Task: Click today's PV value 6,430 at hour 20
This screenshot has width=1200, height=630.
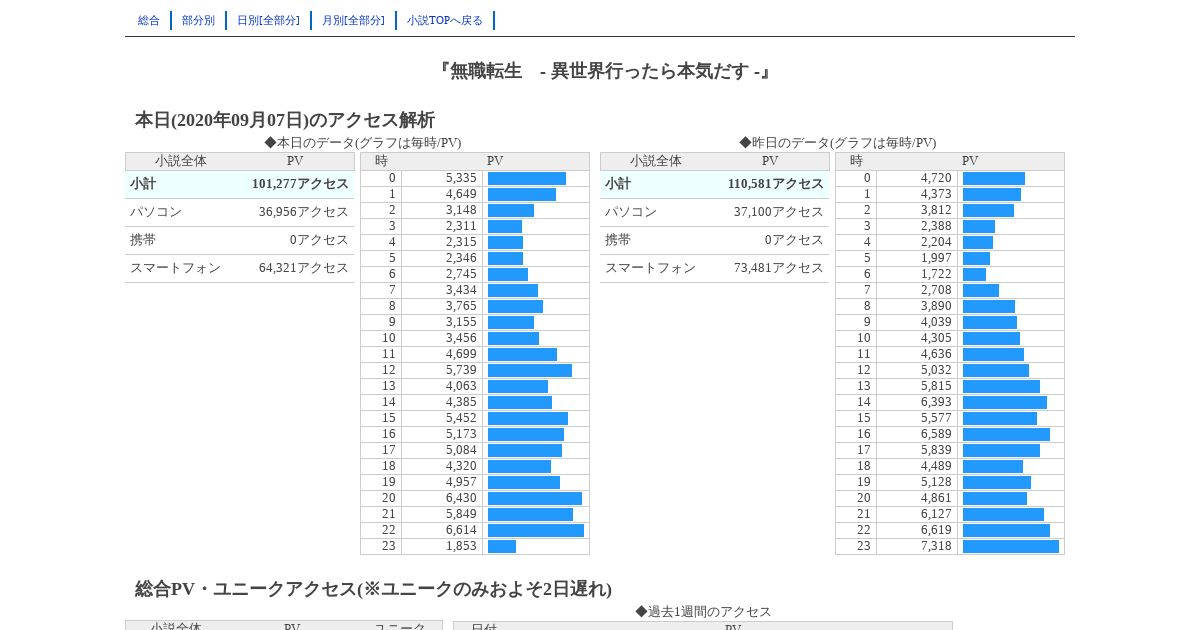Action: [x=461, y=498]
